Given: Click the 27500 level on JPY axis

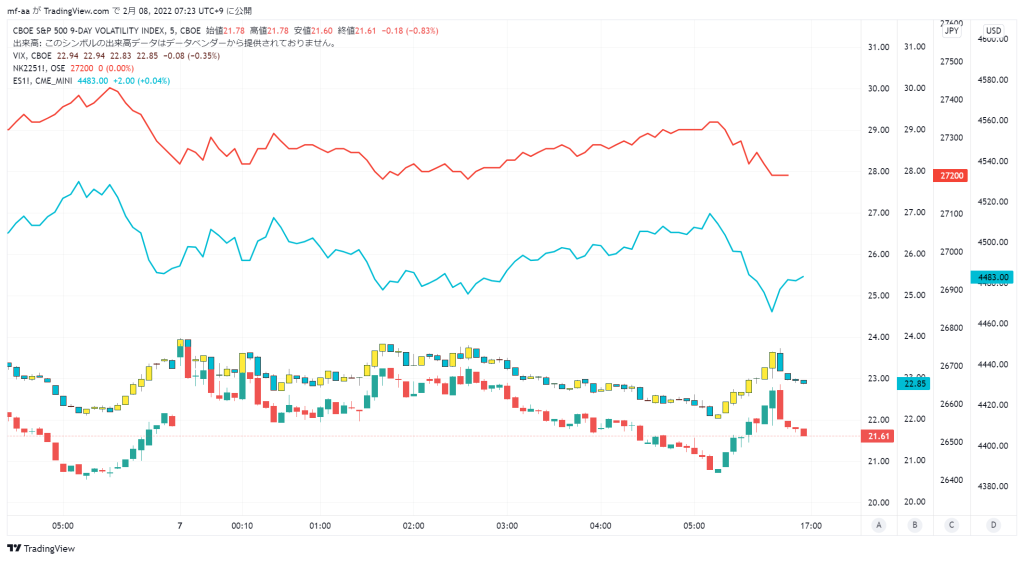Looking at the screenshot, I should click(952, 62).
